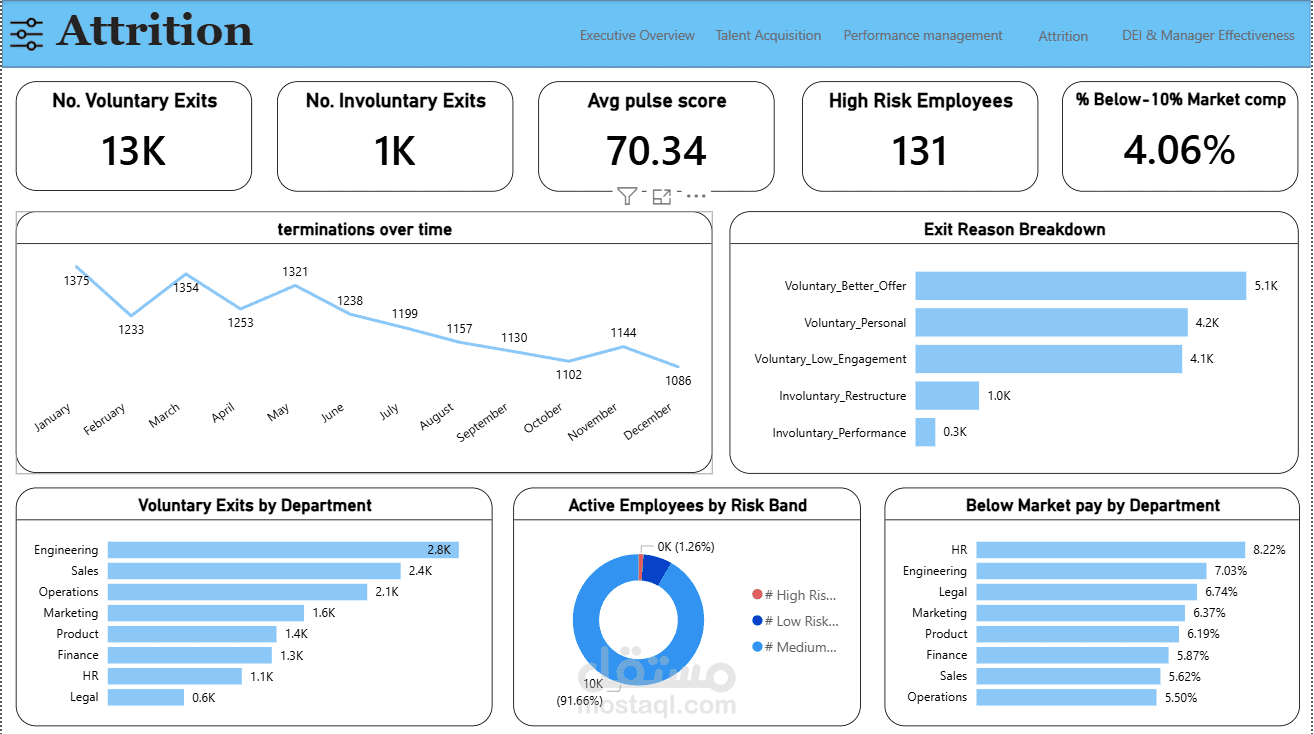Viewport: 1314px width, 734px height.
Task: Select the Finance bar in Below Market pay chart
Action: point(1072,655)
